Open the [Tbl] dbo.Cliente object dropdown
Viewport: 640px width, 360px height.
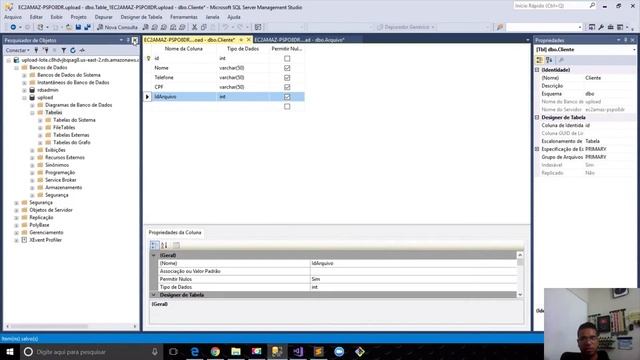634,50
